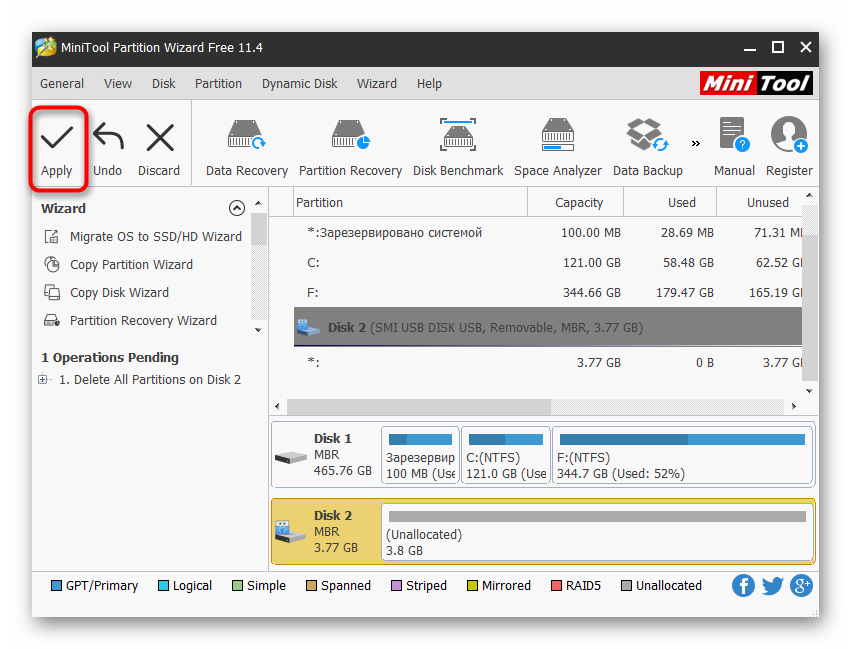Open the Data Recovery tool
The height and width of the screenshot is (649, 851).
[246, 138]
